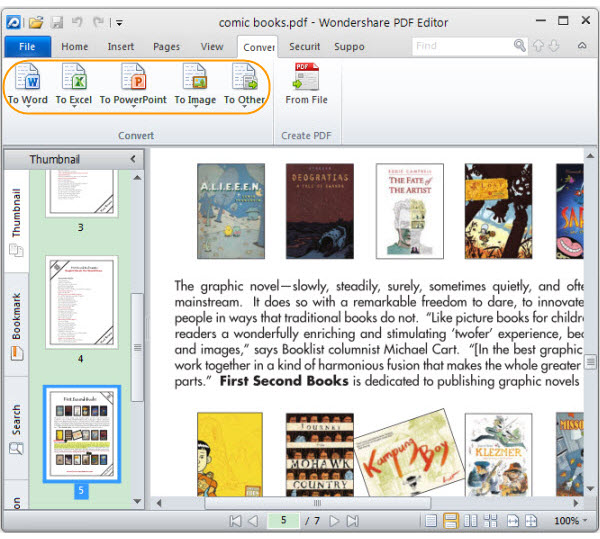Switch to the Home tab
Screen dimensions: 600x539
pos(75,47)
